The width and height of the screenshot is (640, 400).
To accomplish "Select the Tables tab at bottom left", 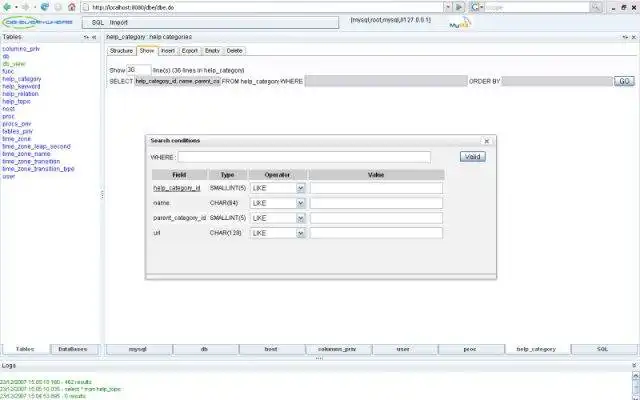I will coord(25,349).
